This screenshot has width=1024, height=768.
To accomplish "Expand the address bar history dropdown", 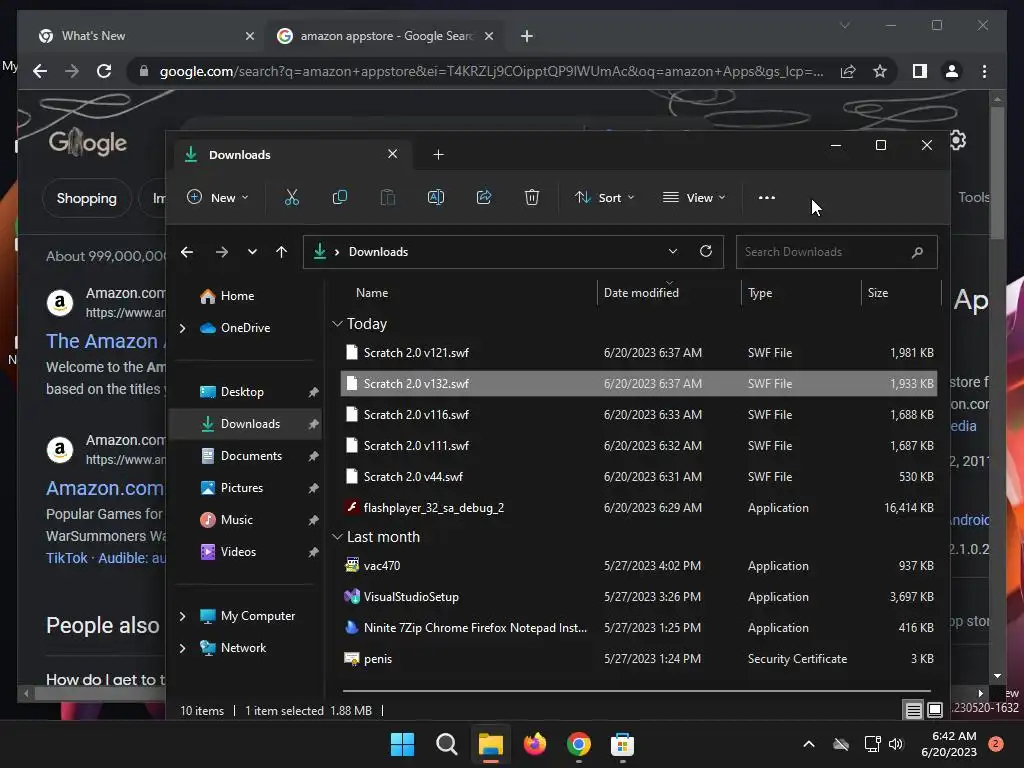I will (x=673, y=251).
